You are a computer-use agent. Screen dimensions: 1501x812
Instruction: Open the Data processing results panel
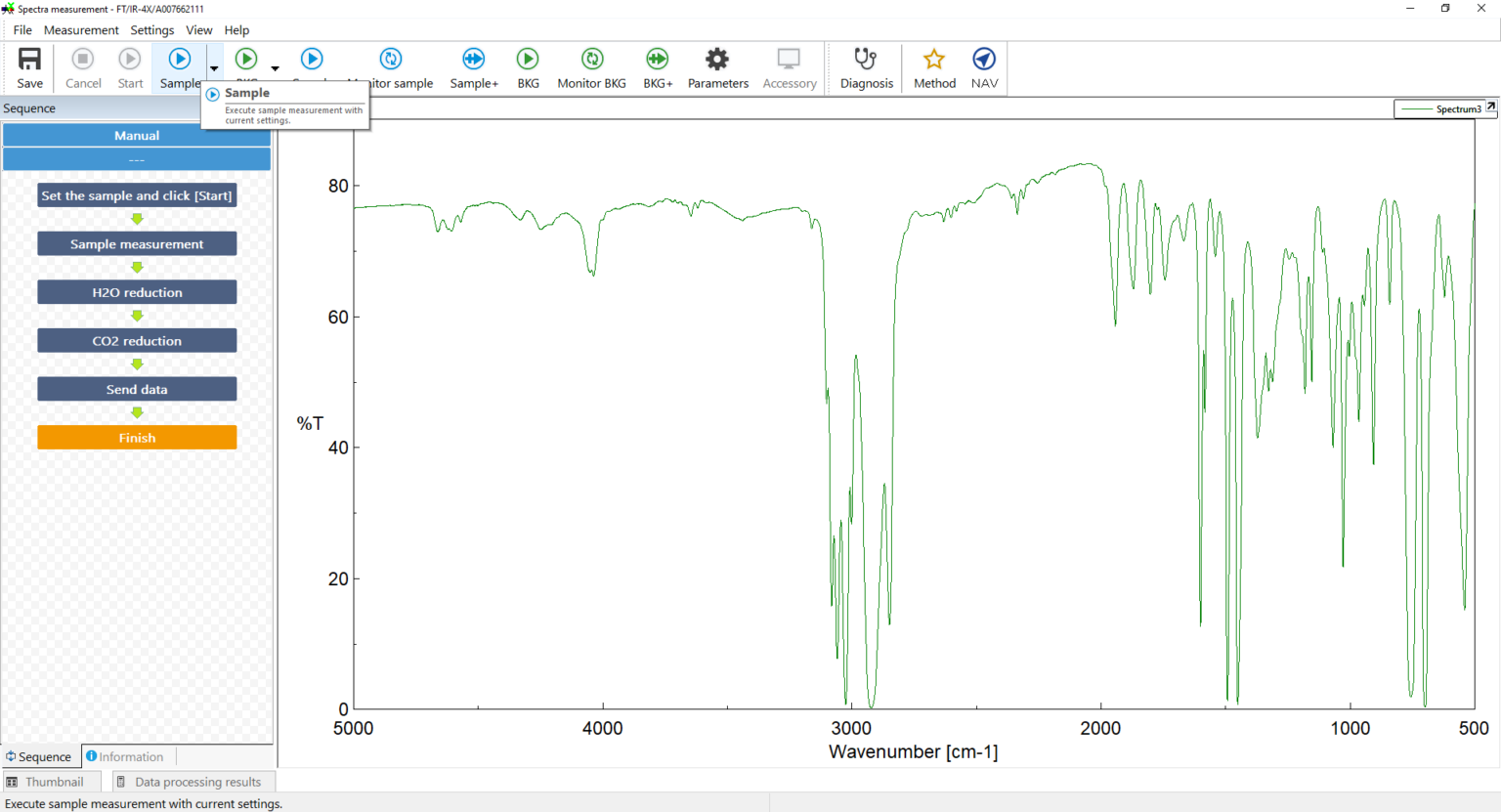pyautogui.click(x=193, y=782)
